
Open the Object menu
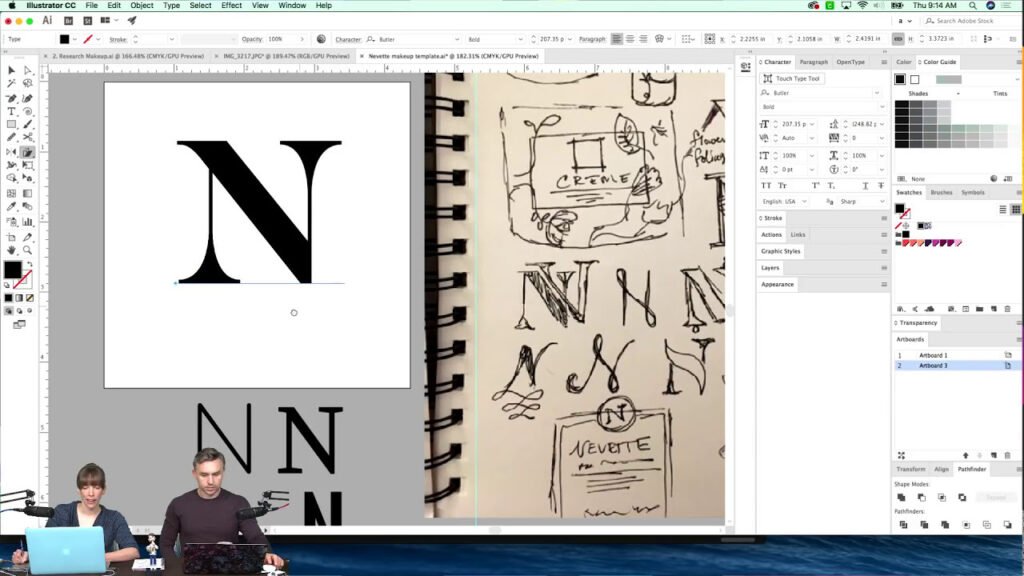[142, 5]
